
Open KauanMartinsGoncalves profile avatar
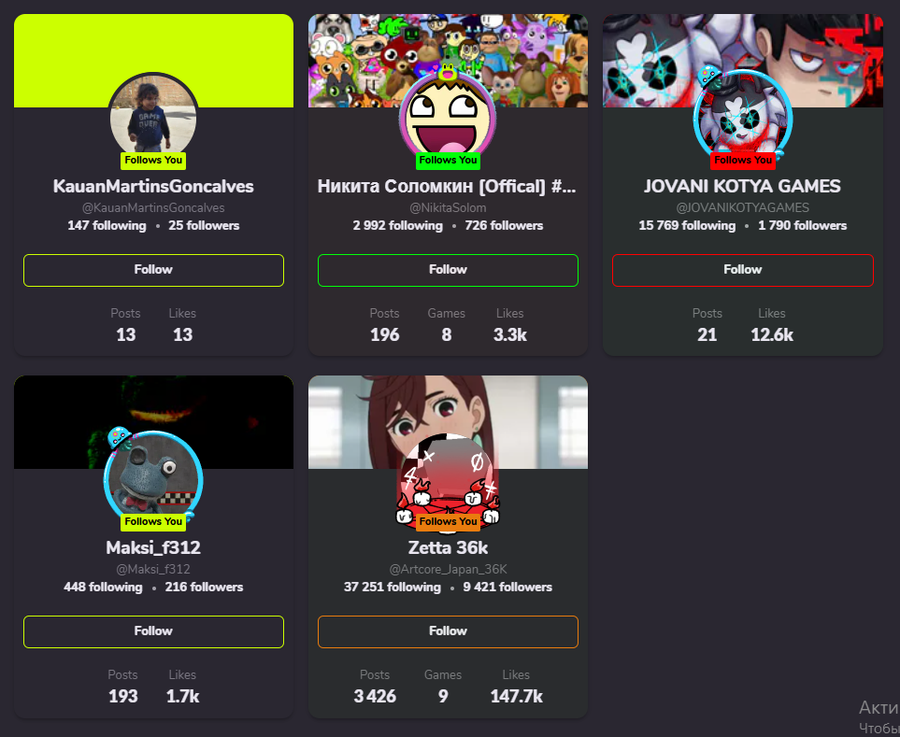(x=153, y=119)
